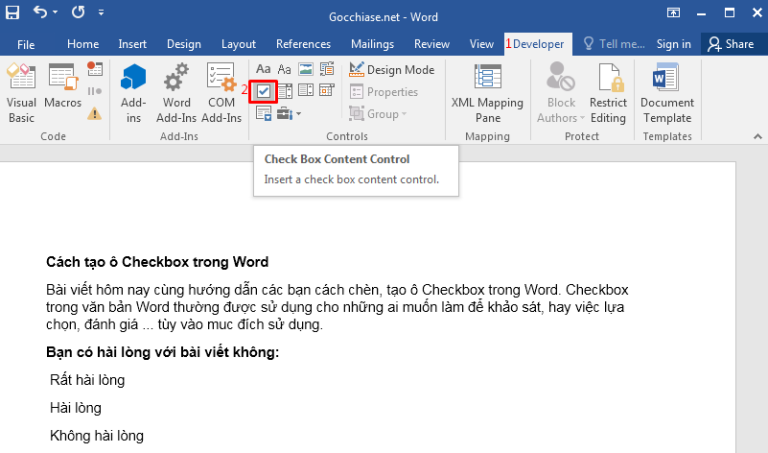
Task: Open the XML Mapping Pane
Action: 487,93
